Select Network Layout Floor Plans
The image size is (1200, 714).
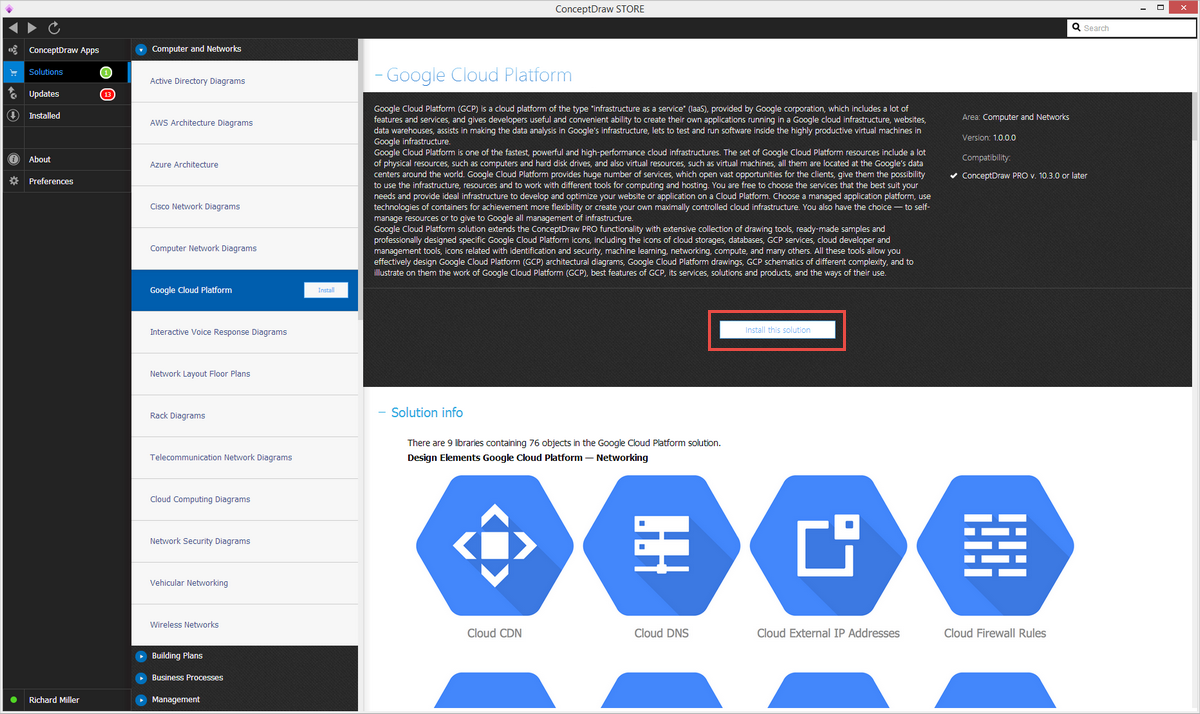coord(244,374)
